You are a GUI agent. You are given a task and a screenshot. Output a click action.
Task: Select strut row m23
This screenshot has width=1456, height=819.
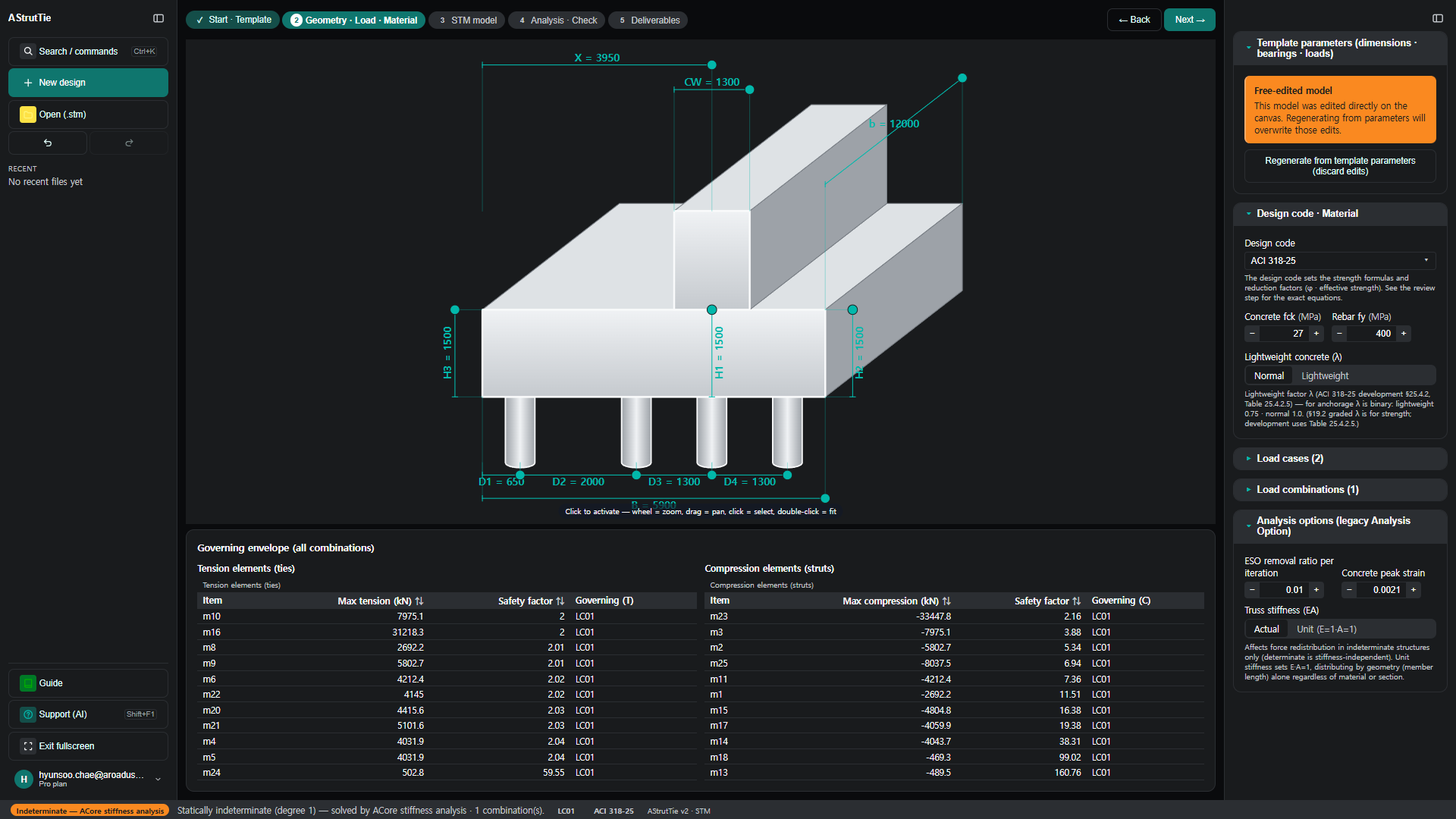954,617
